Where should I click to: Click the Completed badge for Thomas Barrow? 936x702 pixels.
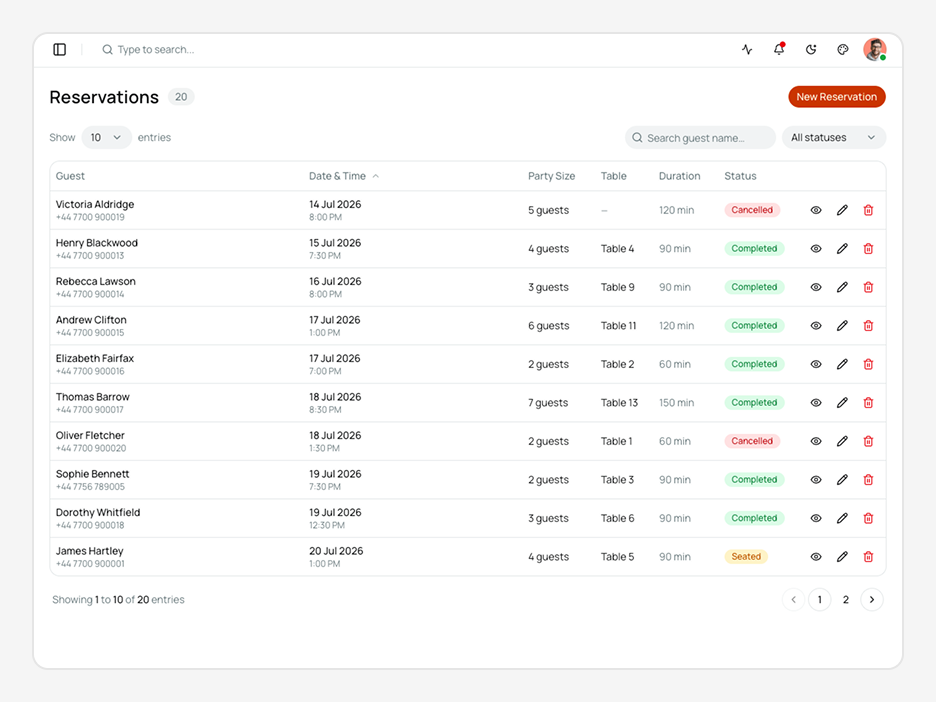[x=755, y=403]
